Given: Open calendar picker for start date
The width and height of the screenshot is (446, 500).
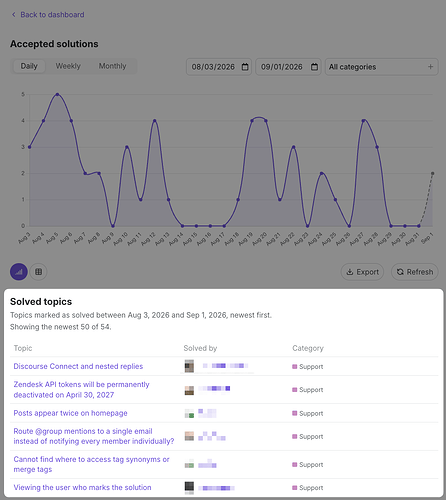Looking at the screenshot, I should coord(245,67).
